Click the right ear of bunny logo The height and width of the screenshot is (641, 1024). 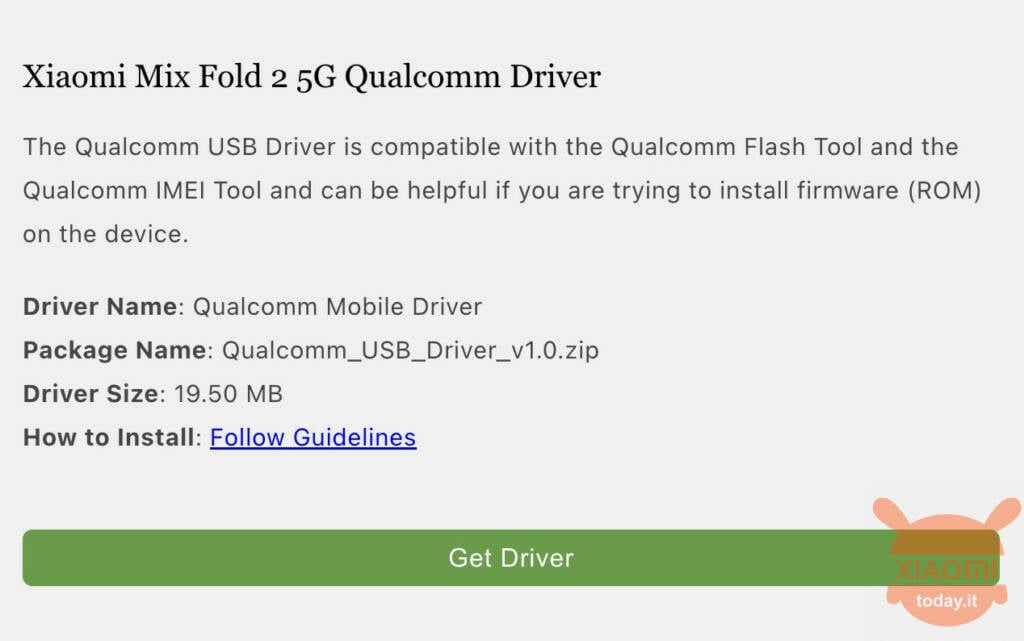tap(1002, 512)
